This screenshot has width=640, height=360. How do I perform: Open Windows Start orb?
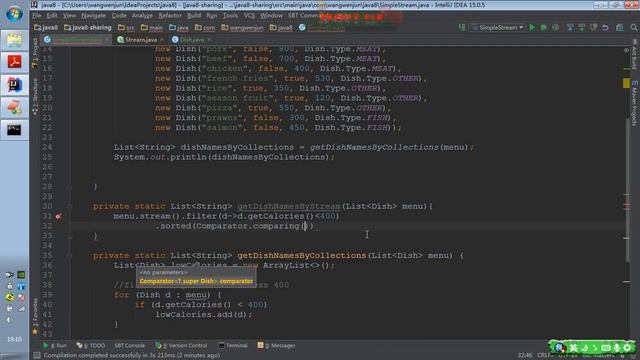tap(14, 14)
